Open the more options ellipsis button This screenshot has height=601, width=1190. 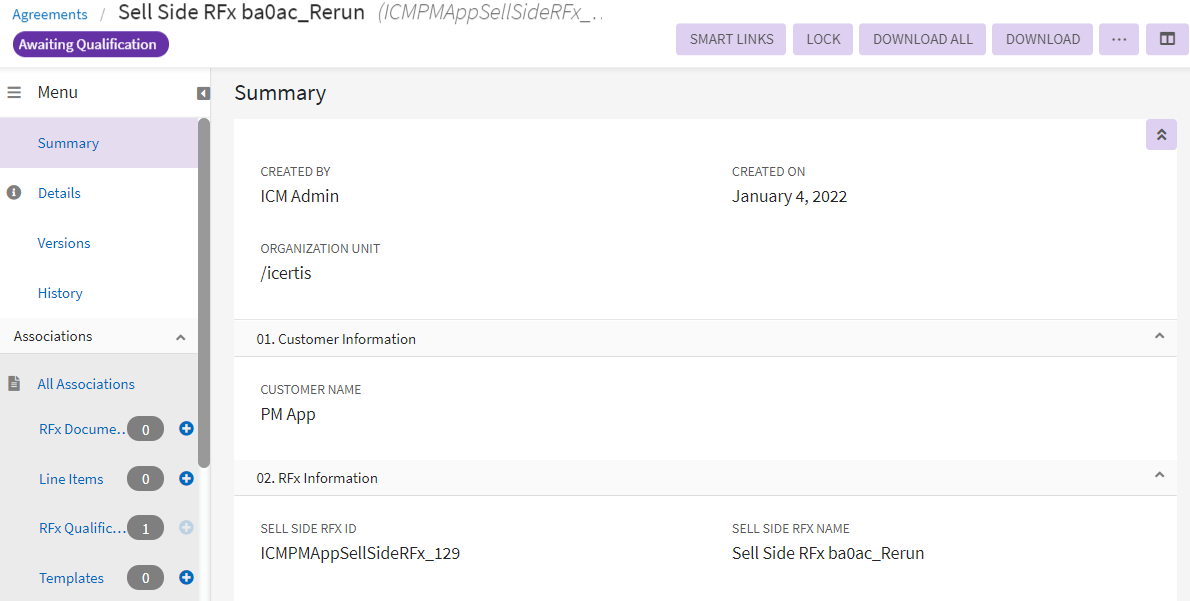click(1118, 39)
